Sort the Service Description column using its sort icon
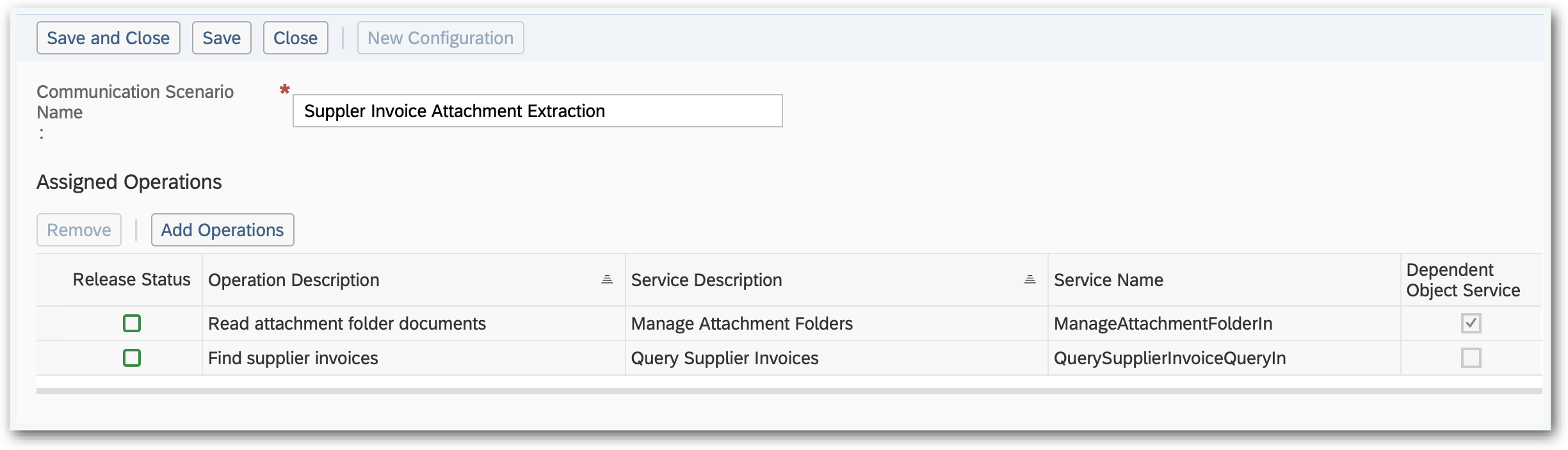Image resolution: width=1568 pixels, height=450 pixels. click(1029, 280)
